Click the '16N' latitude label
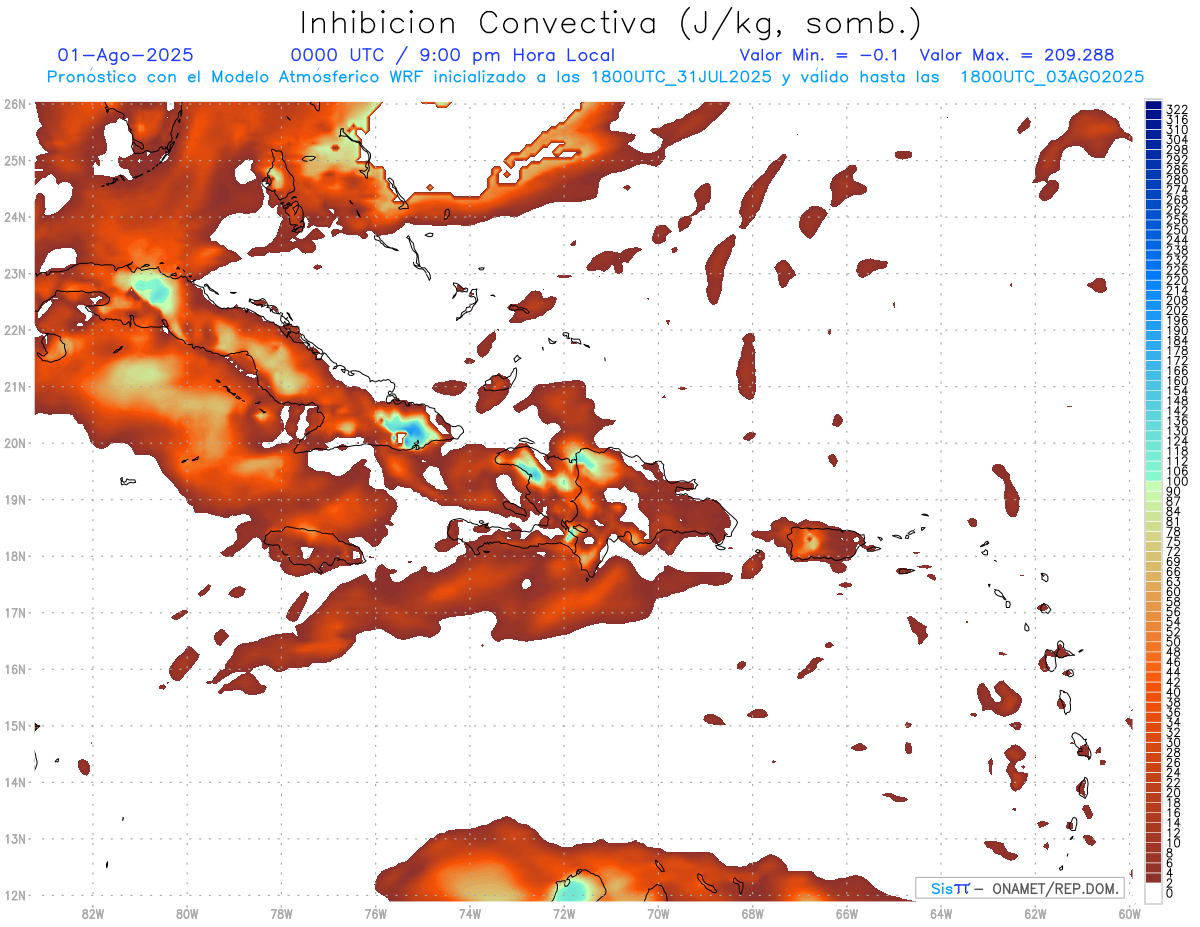Image resolution: width=1200 pixels, height=927 pixels. 15,669
